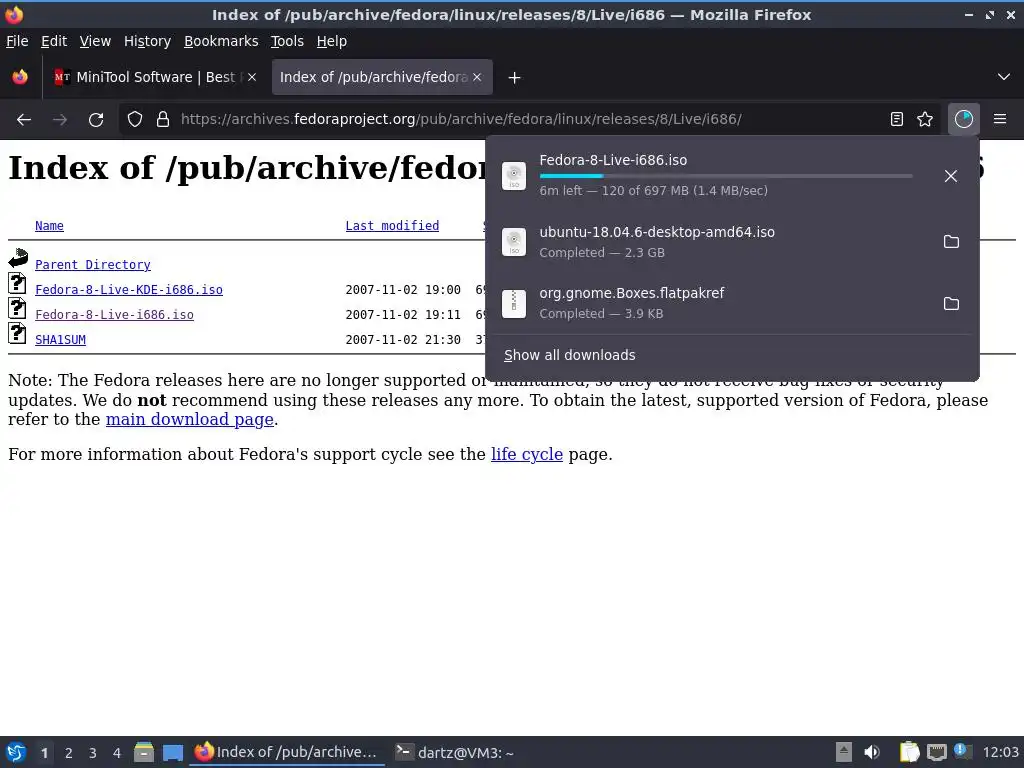Image resolution: width=1024 pixels, height=768 pixels.
Task: Click unknown file icon beside Fedora-8-Live-KDE-i686.iso
Action: (x=17, y=283)
